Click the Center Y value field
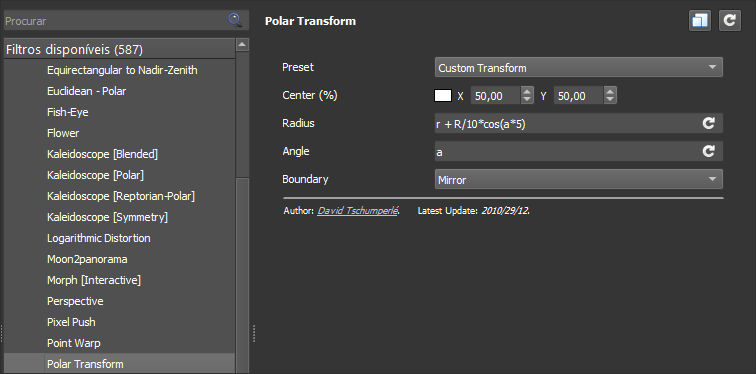The width and height of the screenshot is (756, 374). click(579, 95)
